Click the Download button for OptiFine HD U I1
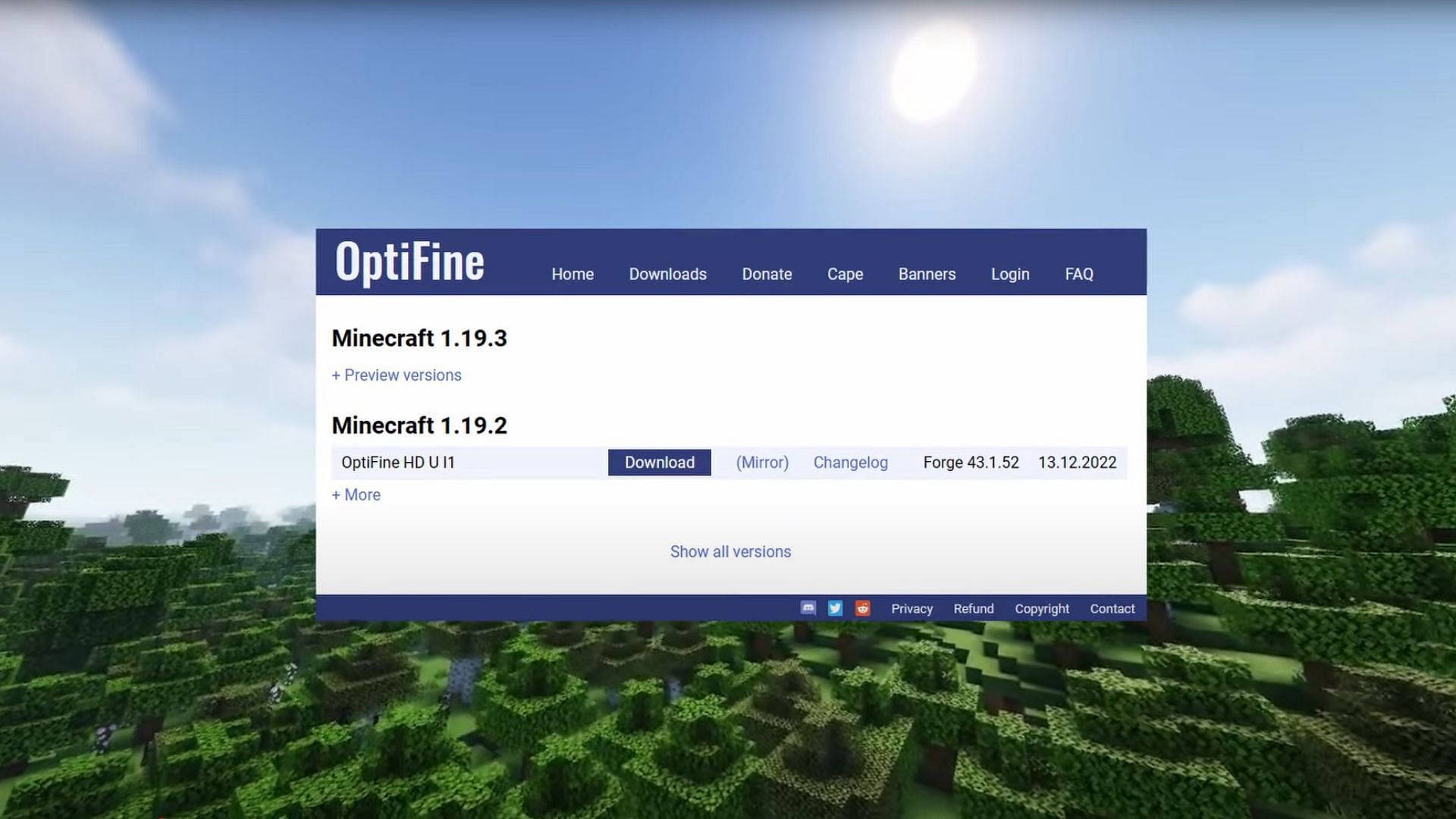 tap(660, 462)
